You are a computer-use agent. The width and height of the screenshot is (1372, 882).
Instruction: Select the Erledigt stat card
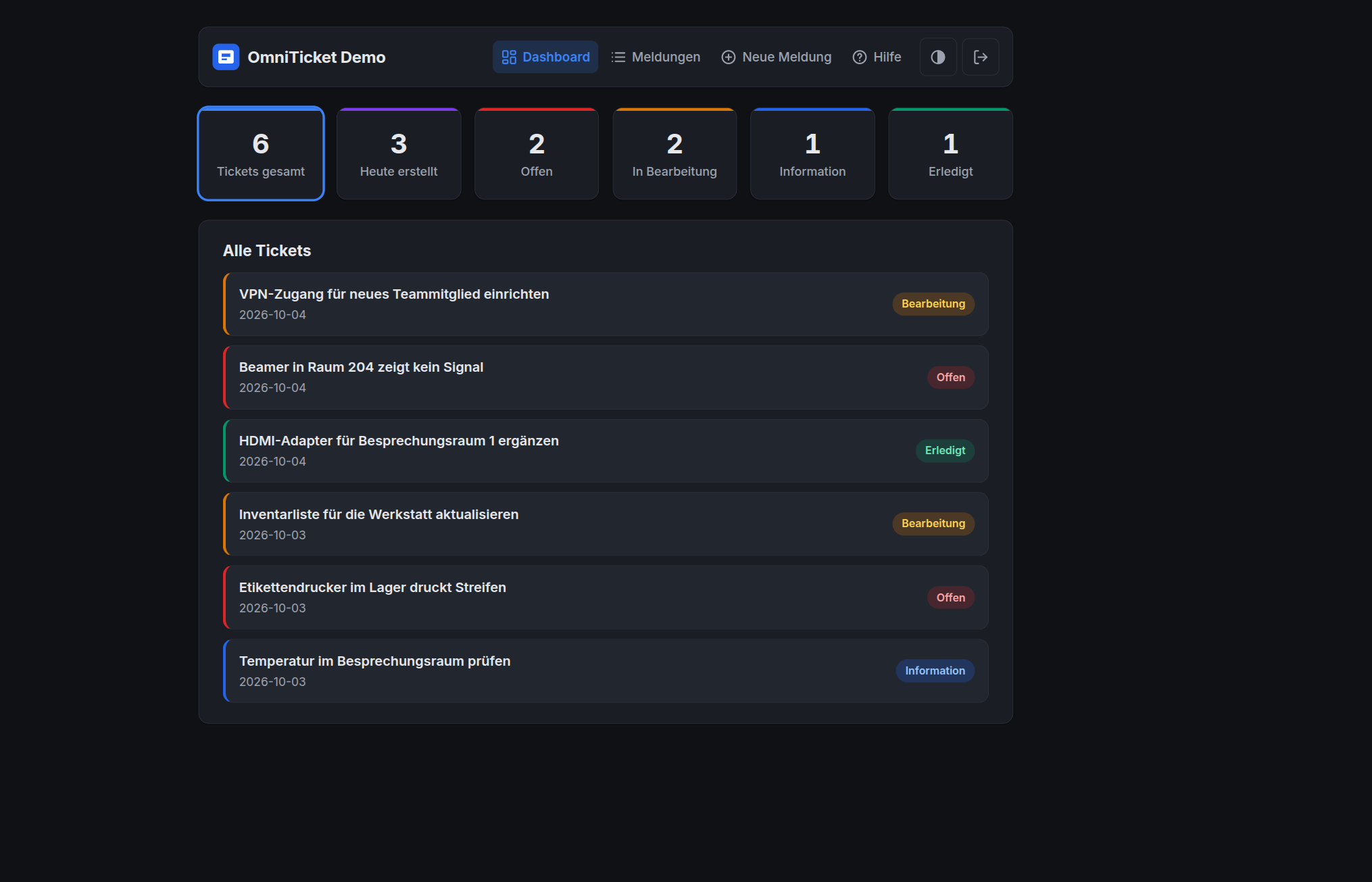(950, 153)
